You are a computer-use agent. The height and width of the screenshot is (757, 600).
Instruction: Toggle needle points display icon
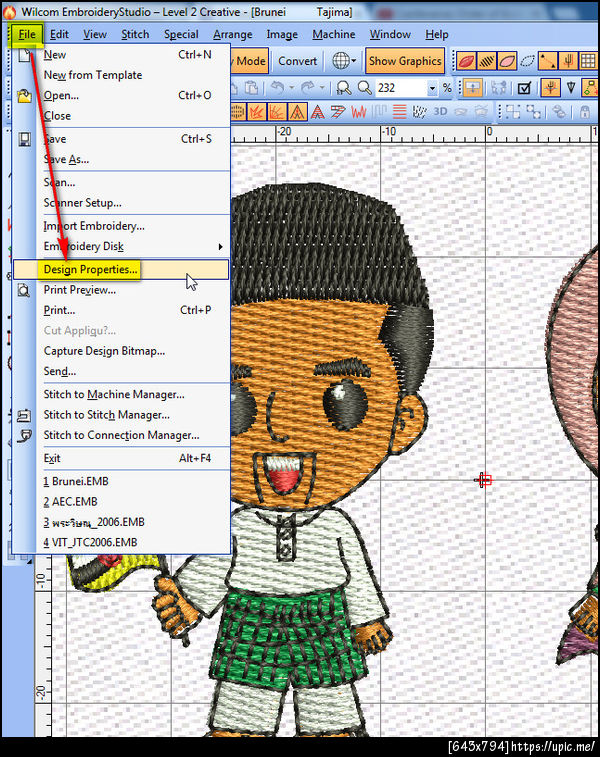[x=568, y=61]
